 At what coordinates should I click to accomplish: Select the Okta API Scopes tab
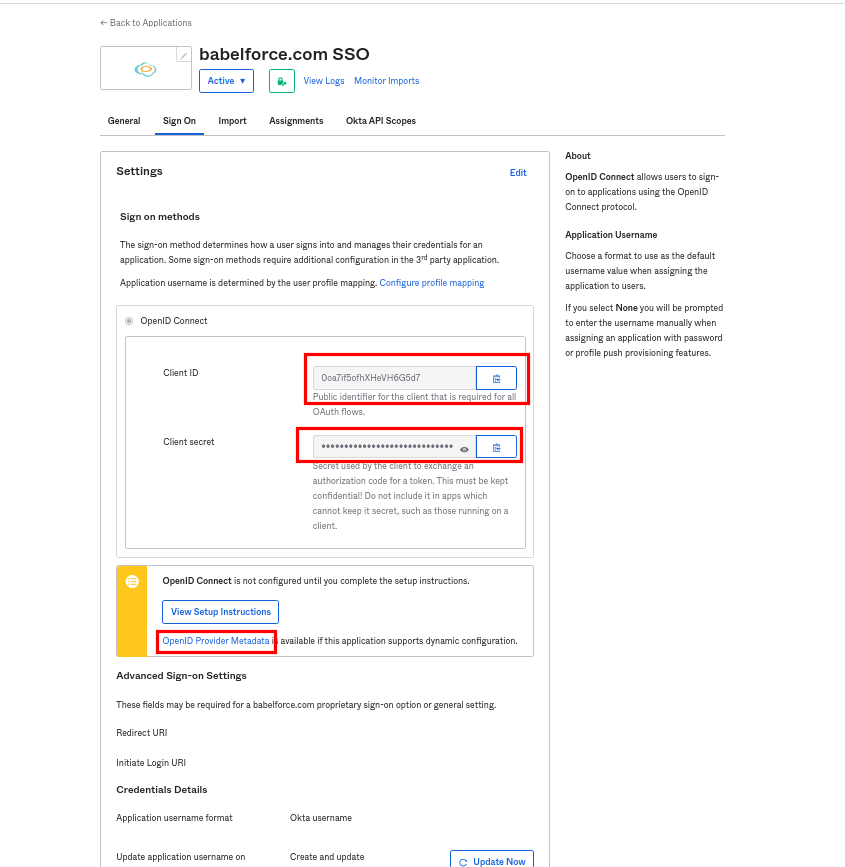pos(380,121)
